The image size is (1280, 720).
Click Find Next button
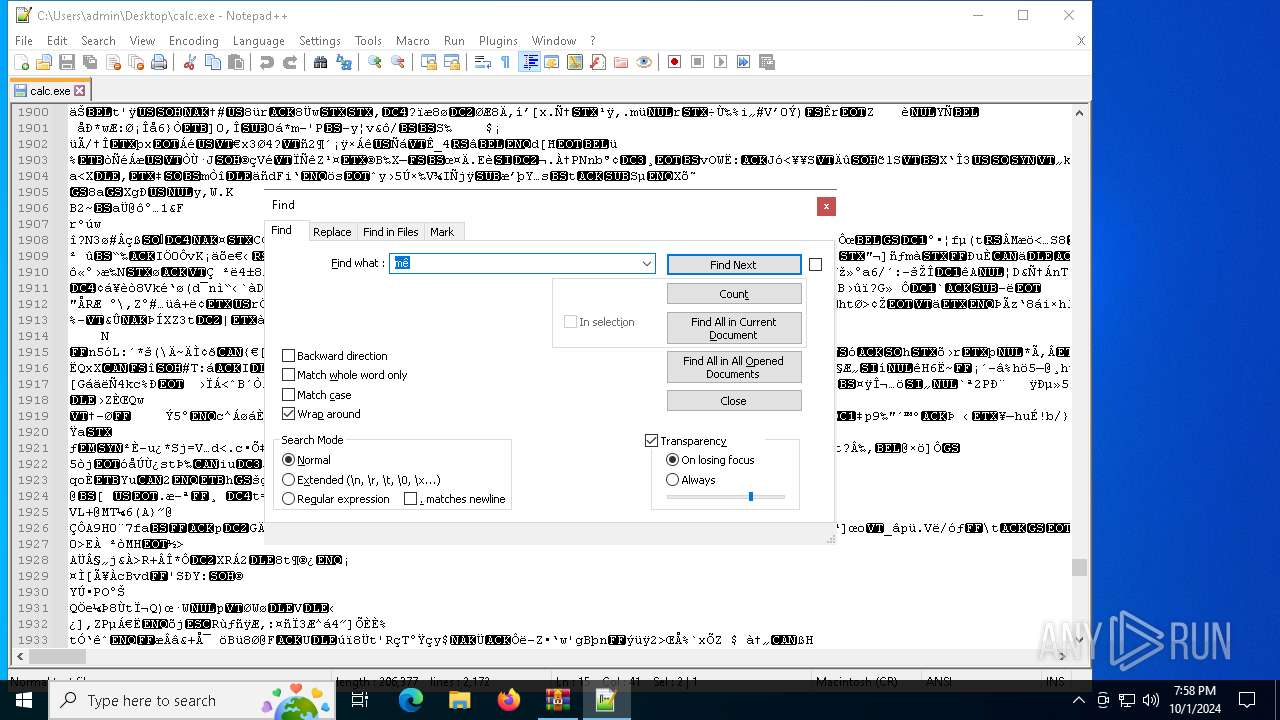tap(734, 265)
